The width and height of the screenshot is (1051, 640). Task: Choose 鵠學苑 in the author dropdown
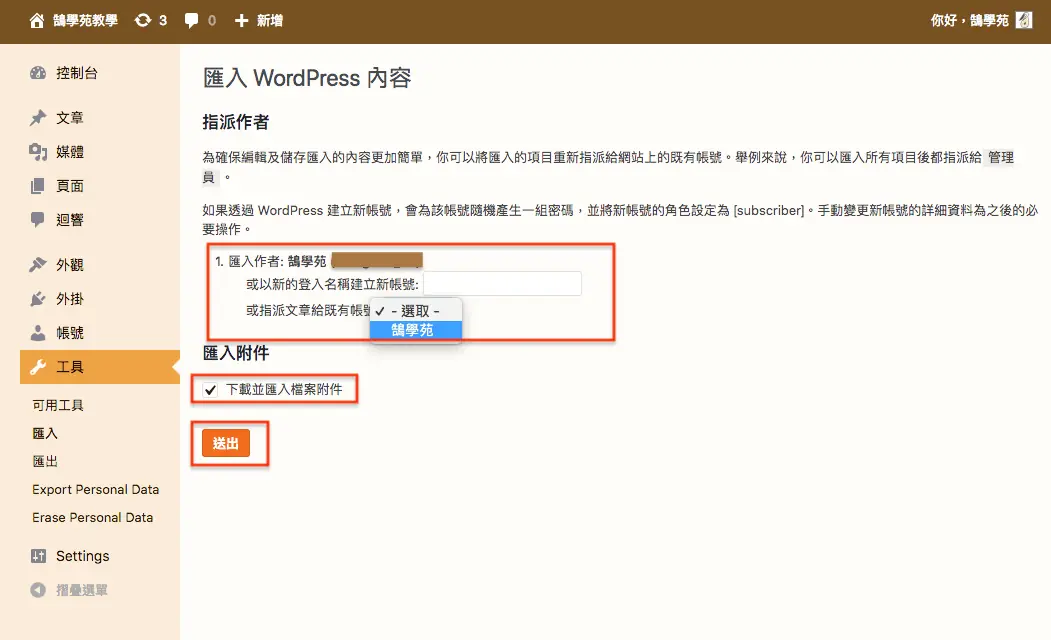click(x=416, y=330)
